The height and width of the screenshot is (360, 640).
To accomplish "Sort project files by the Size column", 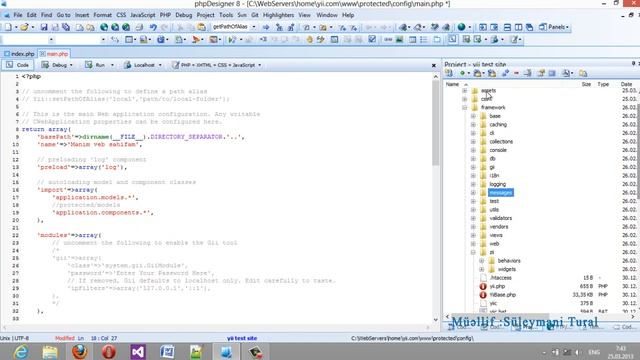I will (x=587, y=84).
